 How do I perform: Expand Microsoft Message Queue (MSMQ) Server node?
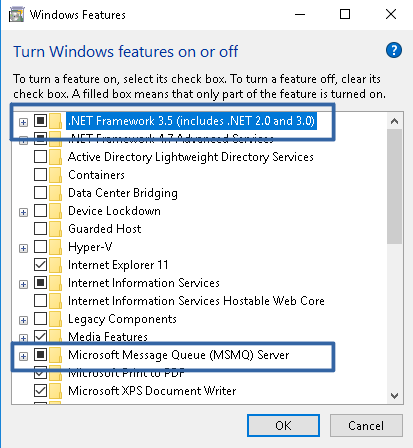pyautogui.click(x=23, y=356)
